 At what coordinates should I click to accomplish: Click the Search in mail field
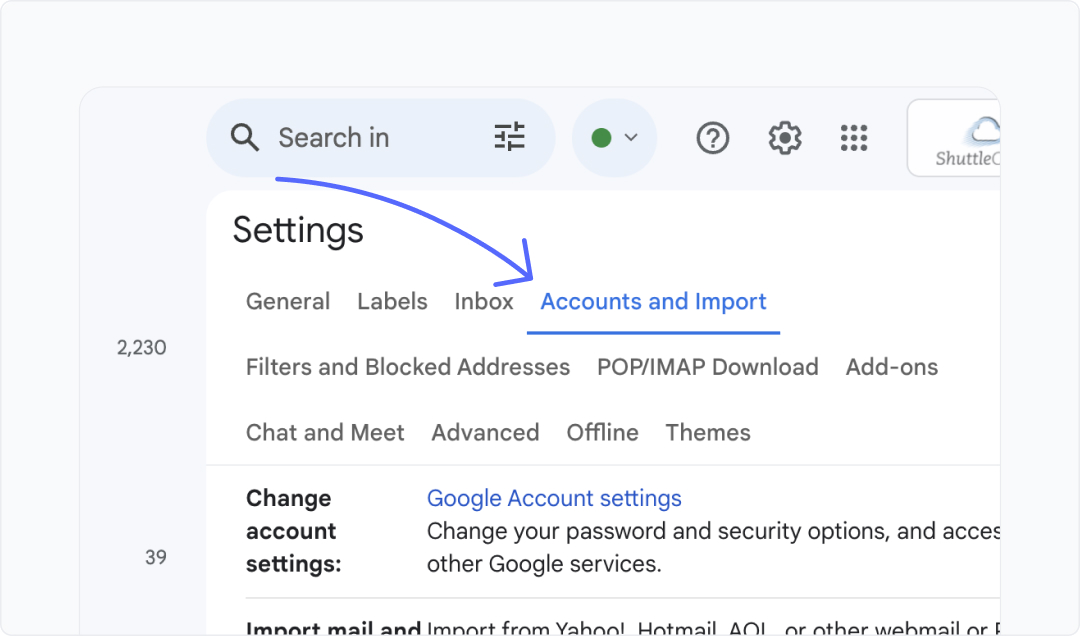coord(381,138)
